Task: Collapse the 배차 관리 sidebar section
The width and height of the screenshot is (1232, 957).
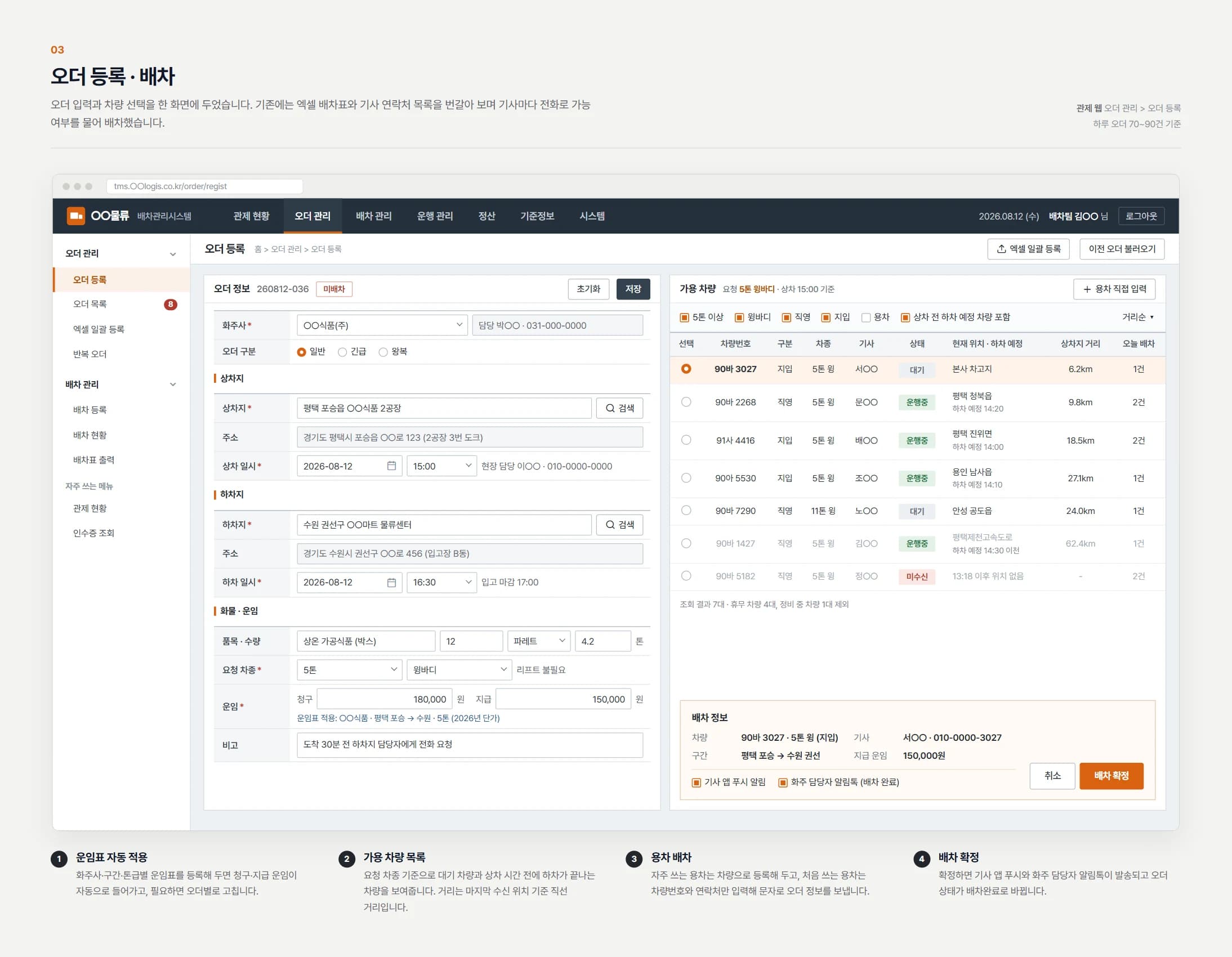Action: (x=173, y=384)
